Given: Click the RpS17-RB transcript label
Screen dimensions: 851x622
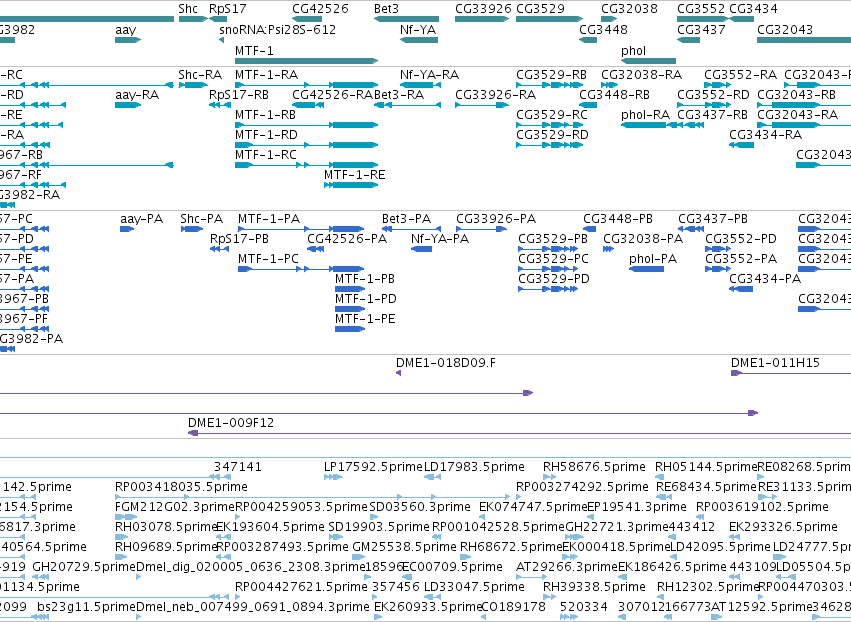Looking at the screenshot, I should click(239, 95).
